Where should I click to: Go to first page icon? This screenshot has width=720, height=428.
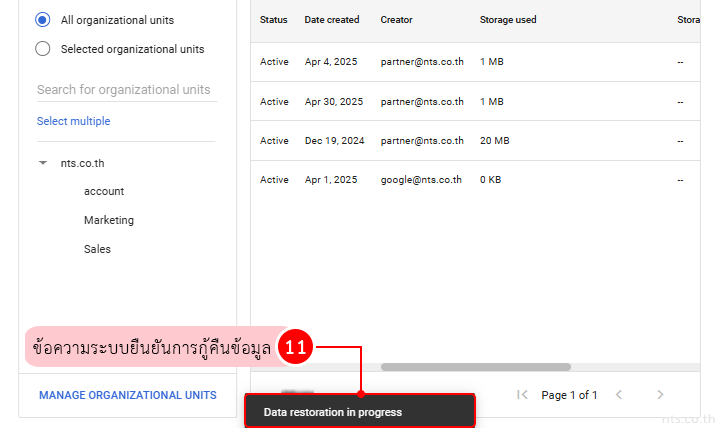(522, 395)
